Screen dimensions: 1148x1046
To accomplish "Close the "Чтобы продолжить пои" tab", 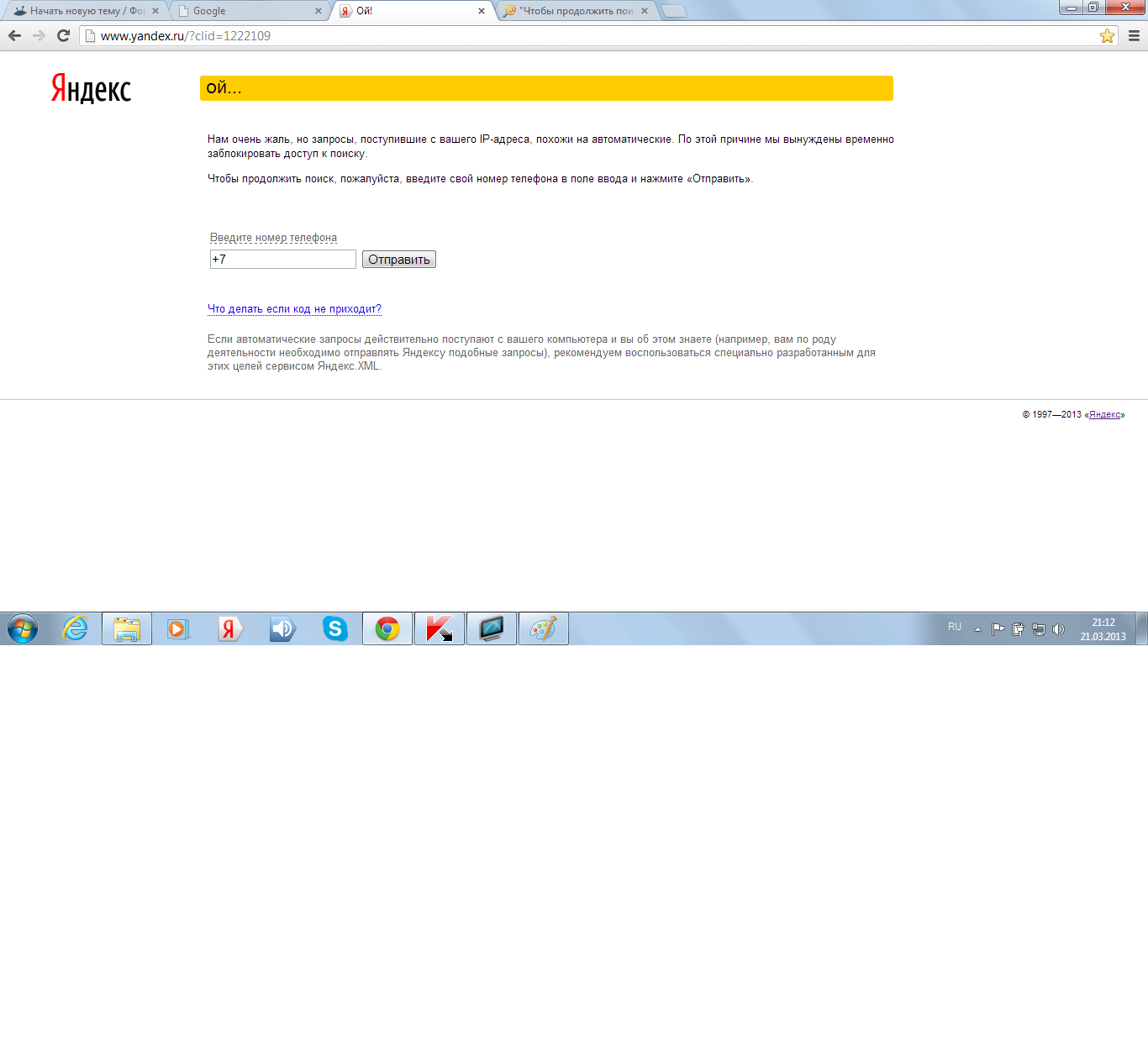I will tap(645, 11).
